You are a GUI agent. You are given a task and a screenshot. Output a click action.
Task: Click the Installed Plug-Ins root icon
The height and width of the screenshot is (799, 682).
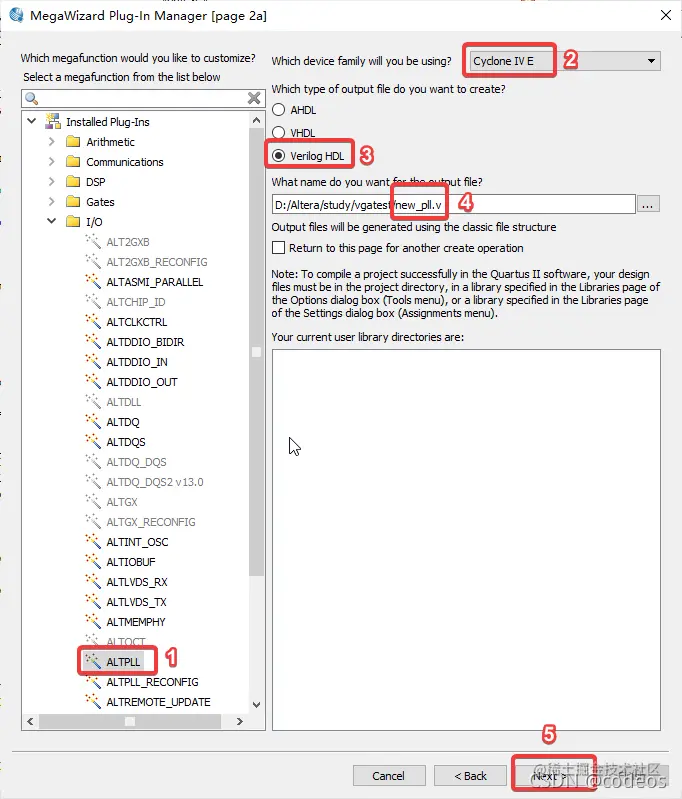53,121
